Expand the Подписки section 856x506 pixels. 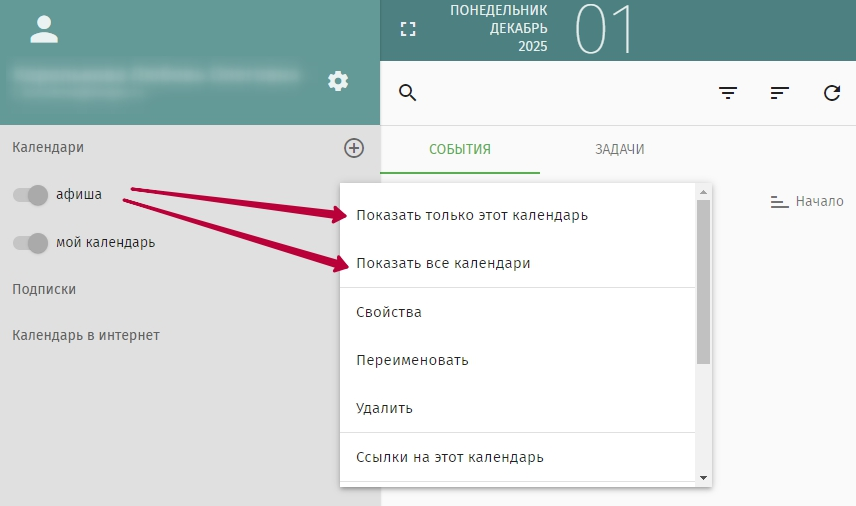point(44,289)
